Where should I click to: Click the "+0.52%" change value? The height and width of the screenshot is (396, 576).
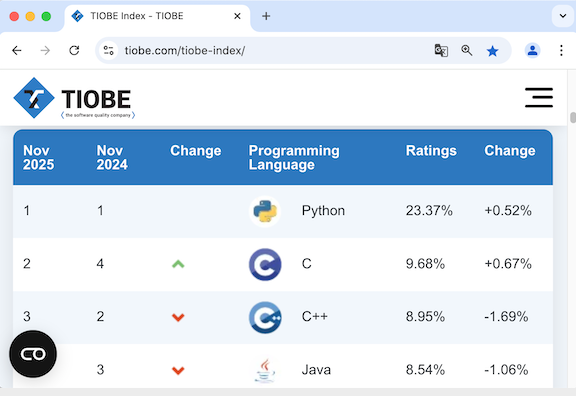click(508, 210)
